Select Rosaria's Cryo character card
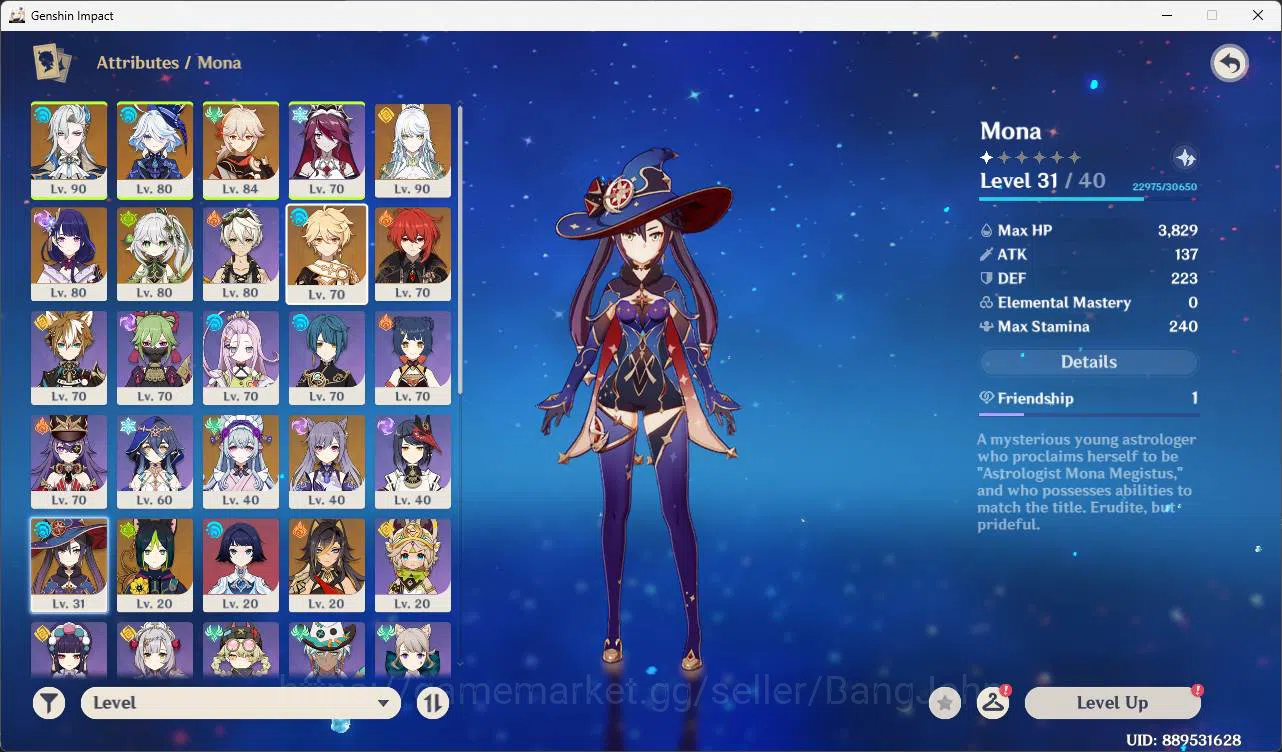Screen dimensions: 1282x752 [x=327, y=150]
